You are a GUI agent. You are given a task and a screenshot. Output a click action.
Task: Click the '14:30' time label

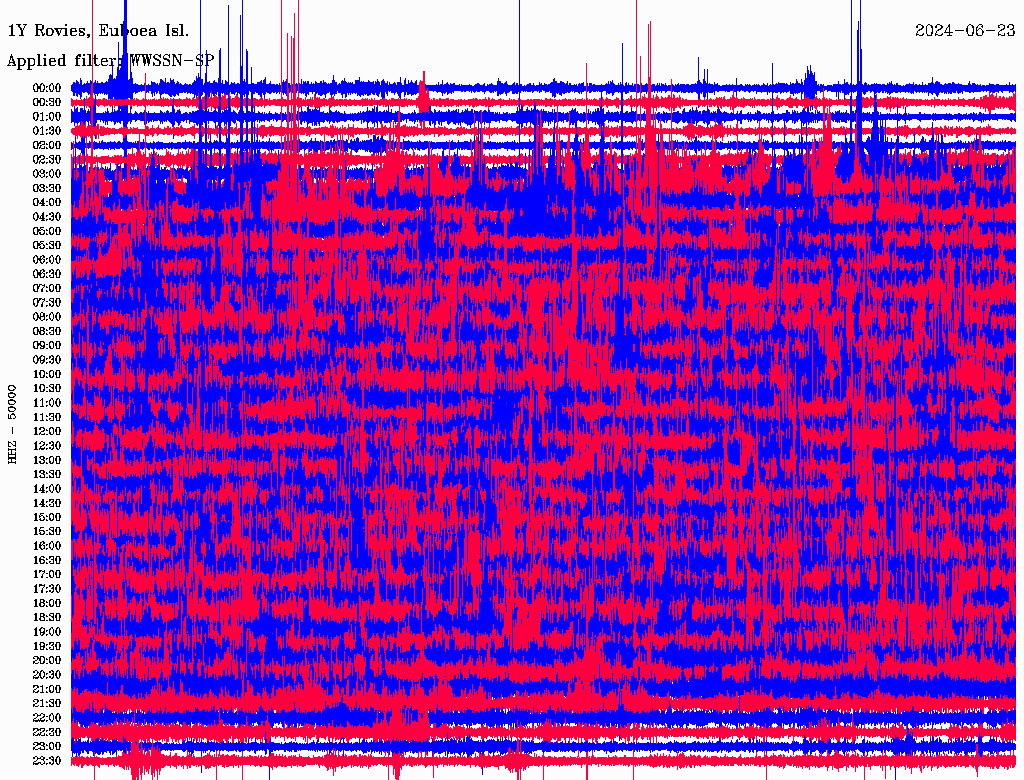(47, 504)
